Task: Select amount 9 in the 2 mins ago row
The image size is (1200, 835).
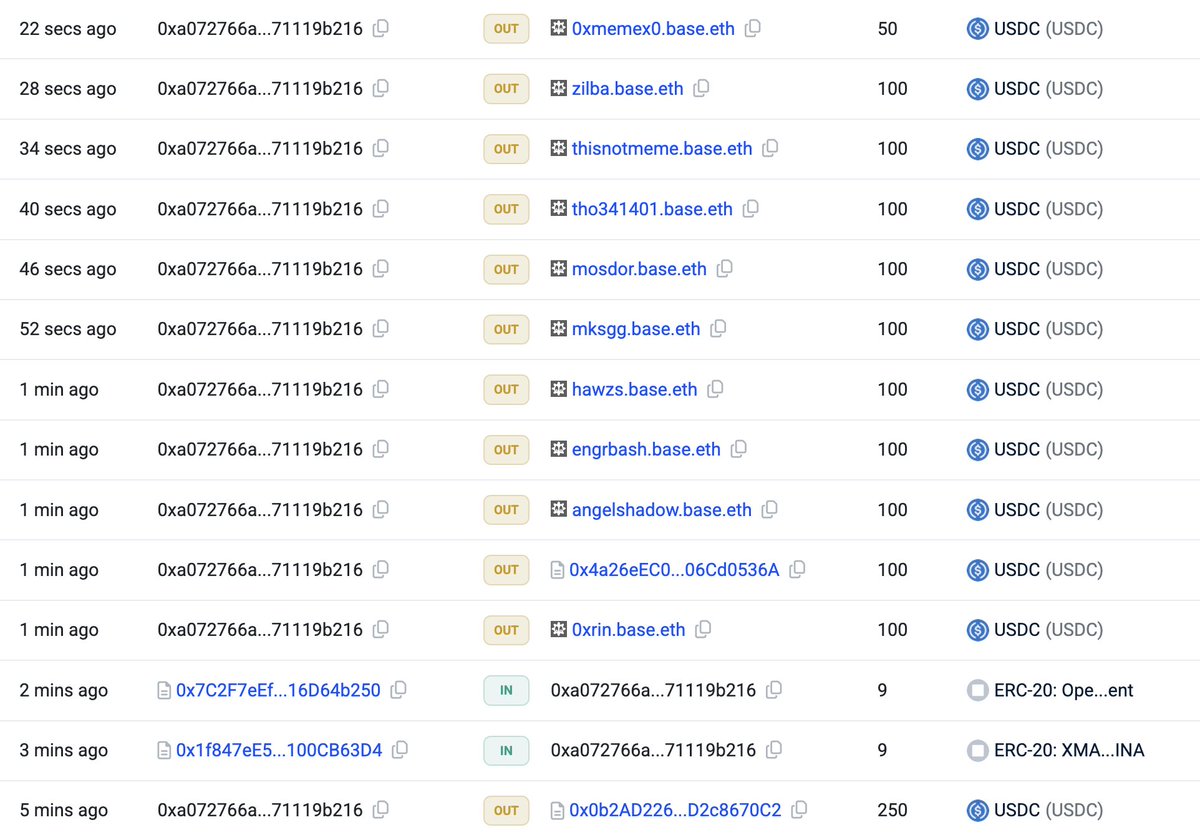Action: tap(882, 690)
